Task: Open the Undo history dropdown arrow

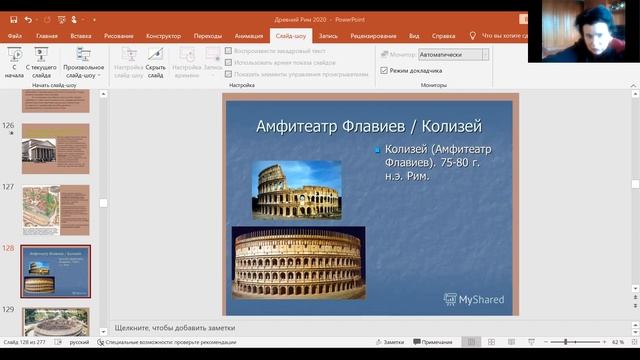Action: [x=37, y=20]
